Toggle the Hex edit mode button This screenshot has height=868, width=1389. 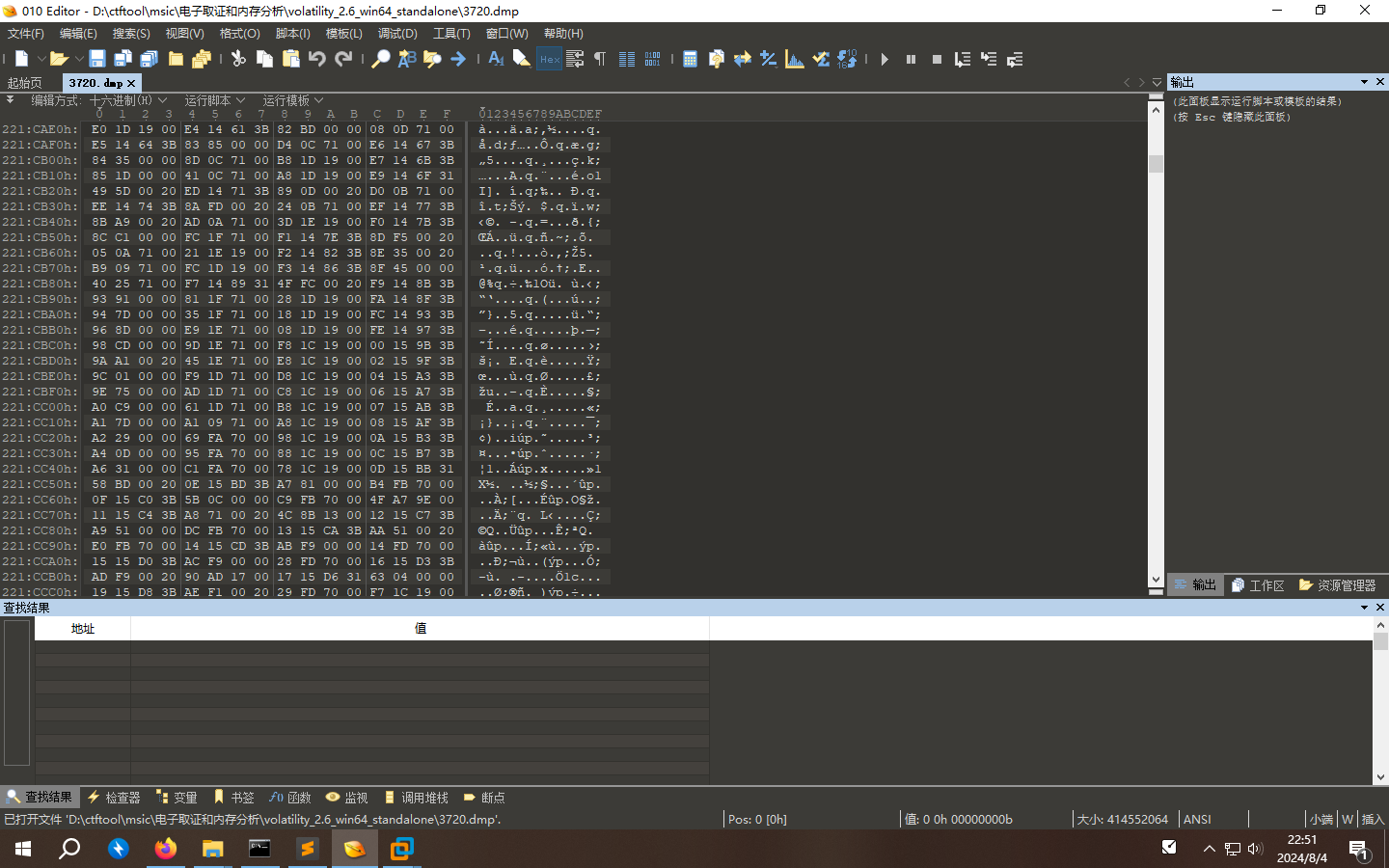tap(549, 59)
